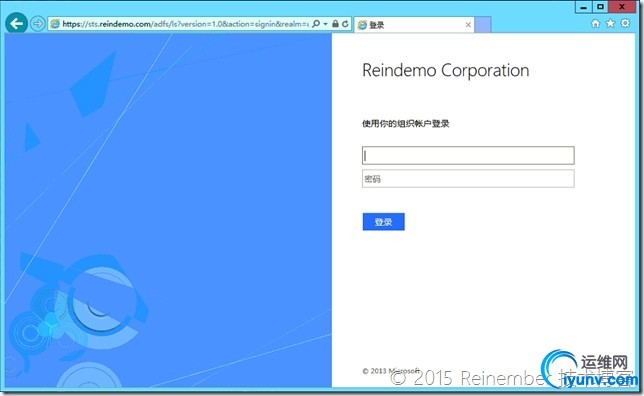View the security lock icon details
The height and width of the screenshot is (396, 644).
[x=335, y=24]
